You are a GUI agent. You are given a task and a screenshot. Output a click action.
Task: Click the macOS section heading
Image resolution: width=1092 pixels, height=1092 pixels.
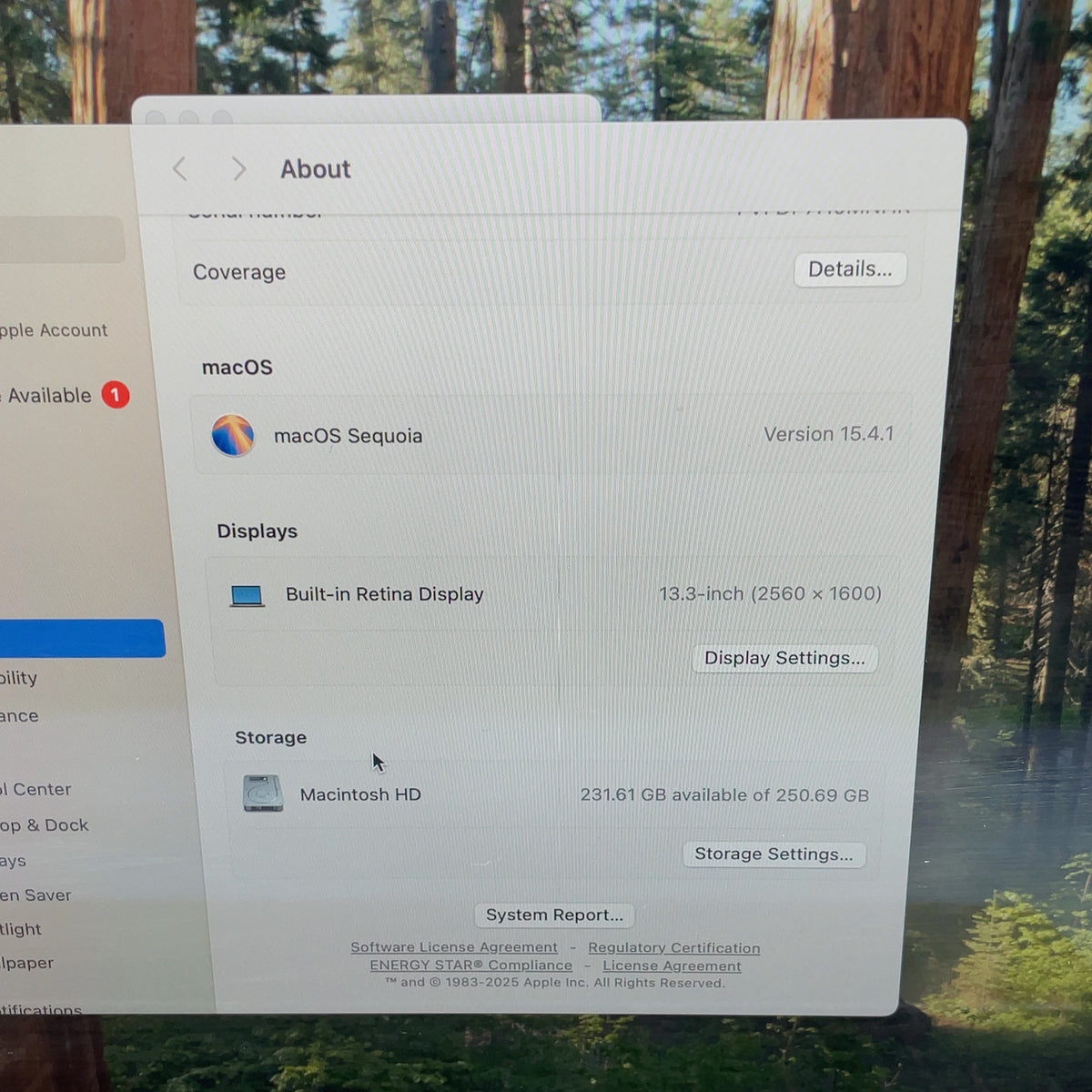point(238,367)
